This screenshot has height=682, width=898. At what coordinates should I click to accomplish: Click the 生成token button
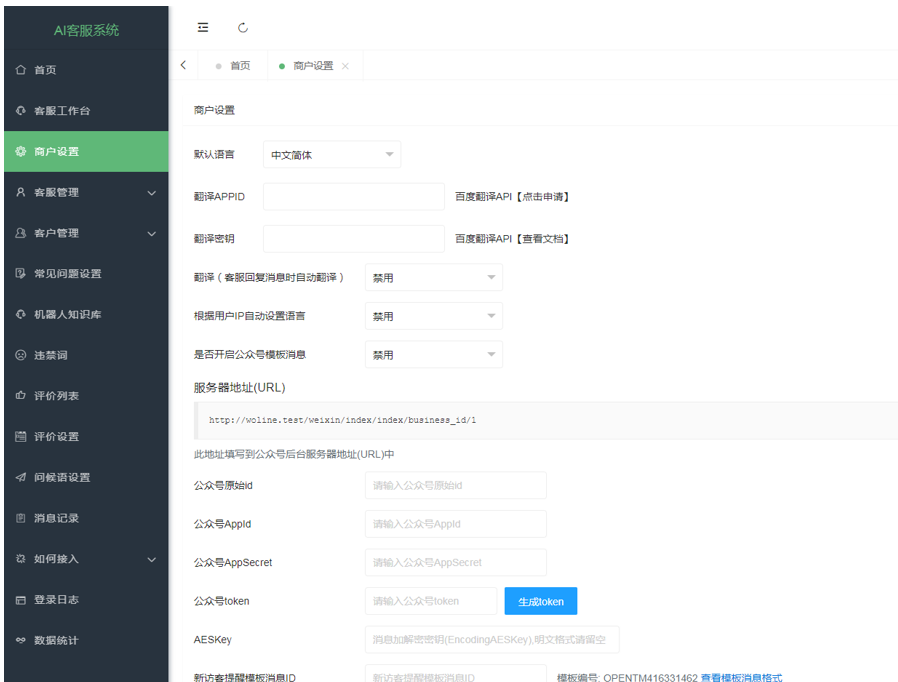coord(540,601)
